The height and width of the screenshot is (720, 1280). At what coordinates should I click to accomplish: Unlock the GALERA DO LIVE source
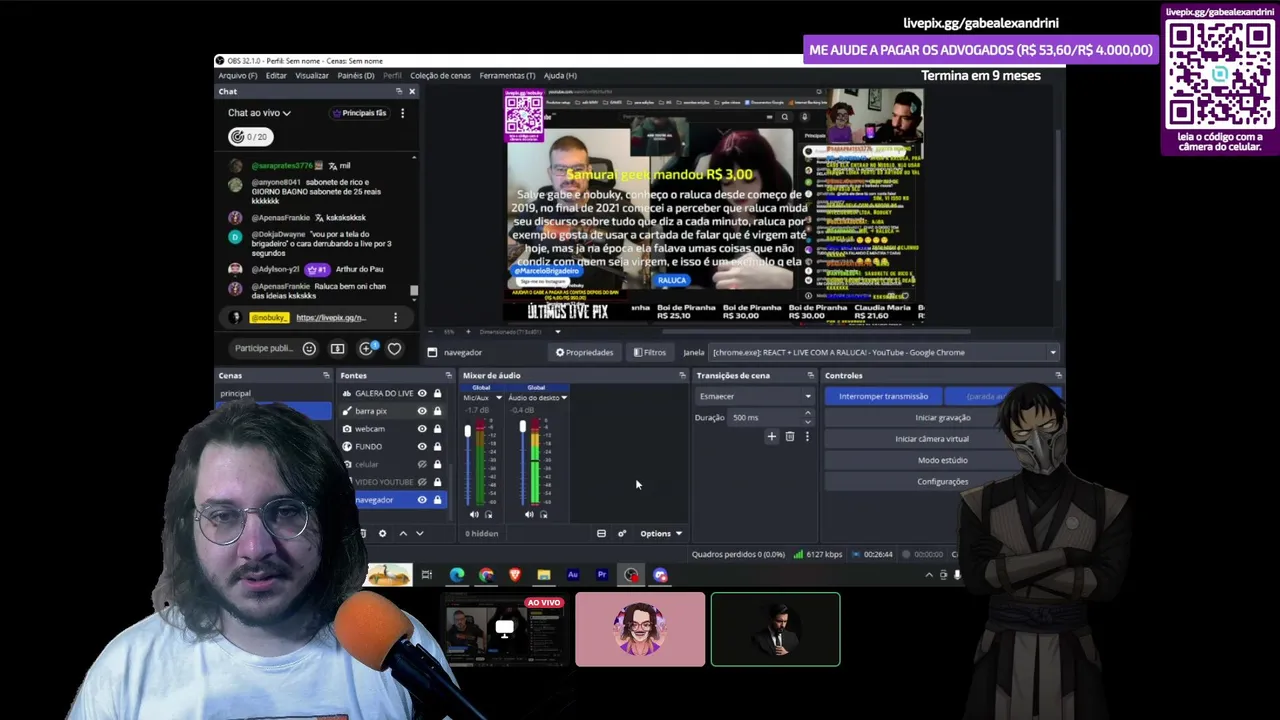pos(437,393)
